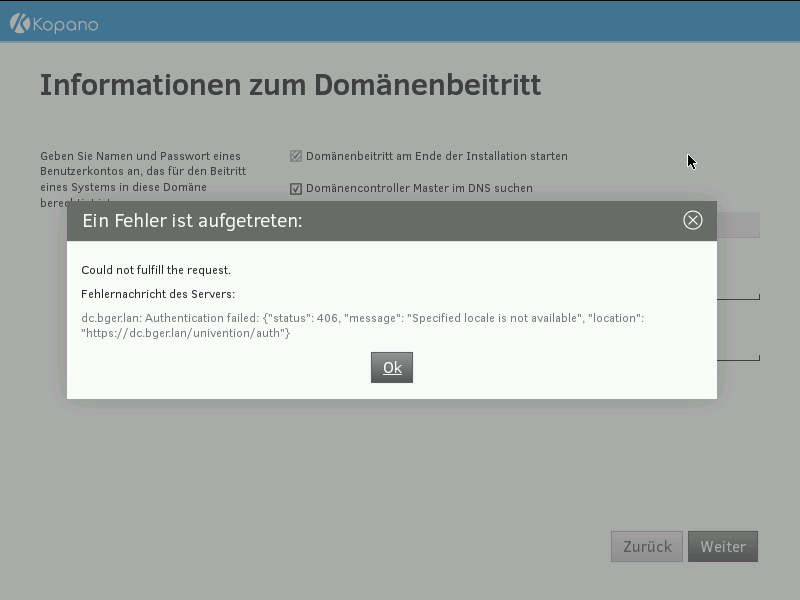Uncheck 'Domänencontroller Master im DNS suchen' checkbox
This screenshot has height=600, width=800.
pyautogui.click(x=296, y=188)
